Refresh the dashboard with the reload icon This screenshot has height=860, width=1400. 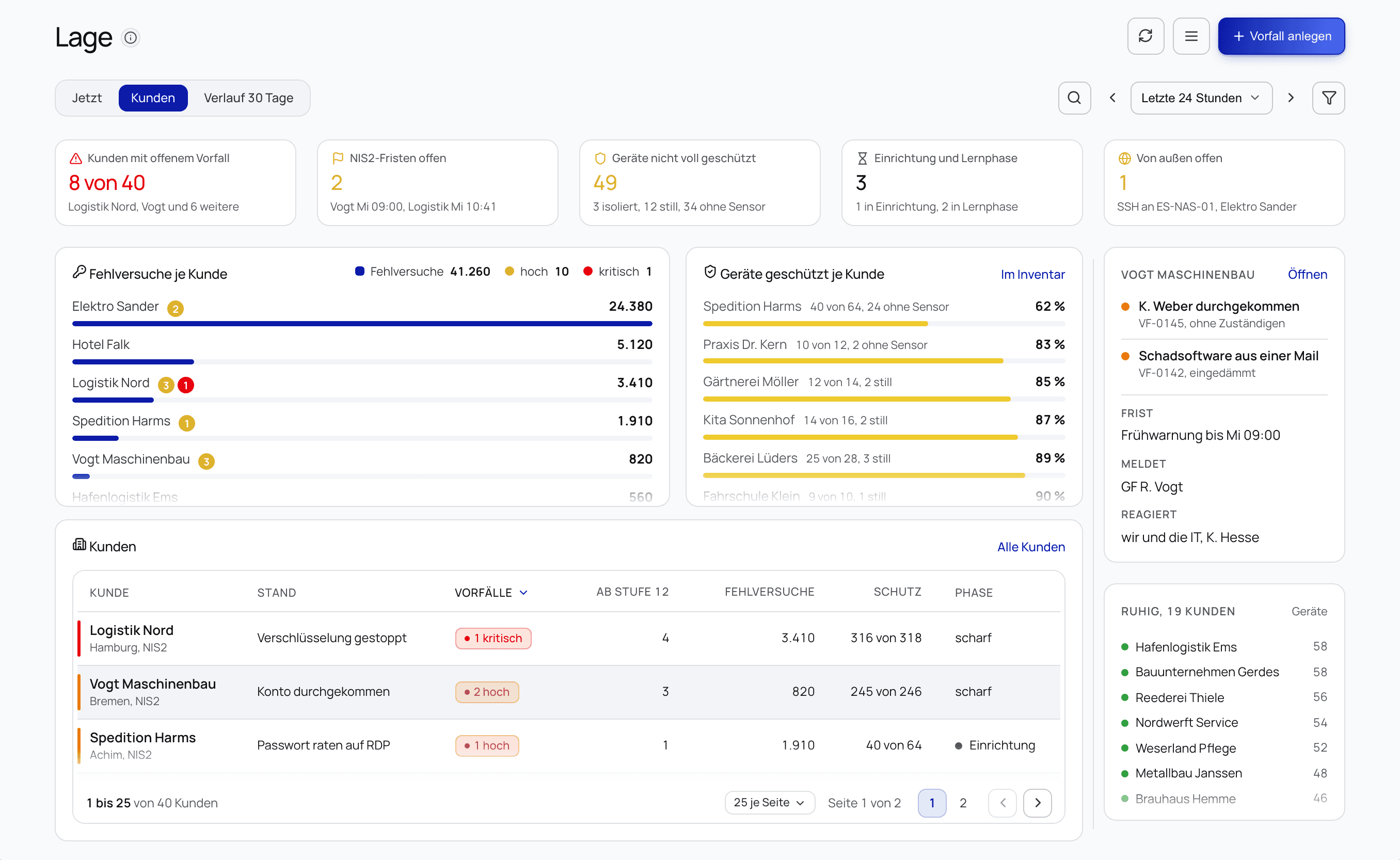pyautogui.click(x=1146, y=37)
